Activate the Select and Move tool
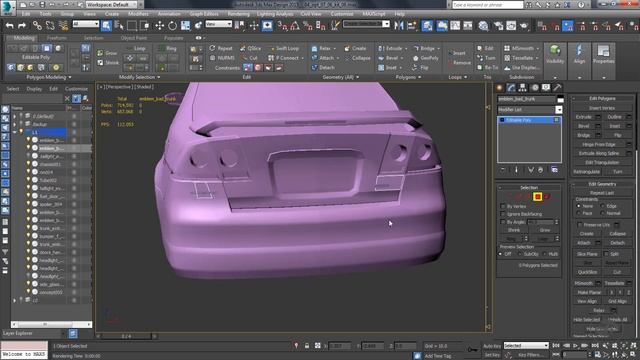640x360 pixels. point(159,26)
